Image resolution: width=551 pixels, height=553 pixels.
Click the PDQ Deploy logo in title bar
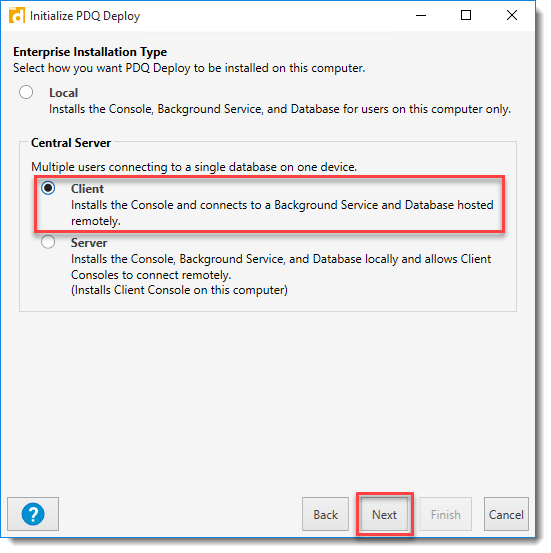tap(17, 16)
